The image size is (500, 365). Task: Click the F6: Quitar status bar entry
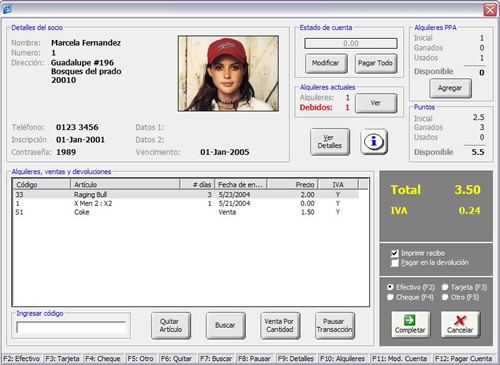tap(176, 359)
